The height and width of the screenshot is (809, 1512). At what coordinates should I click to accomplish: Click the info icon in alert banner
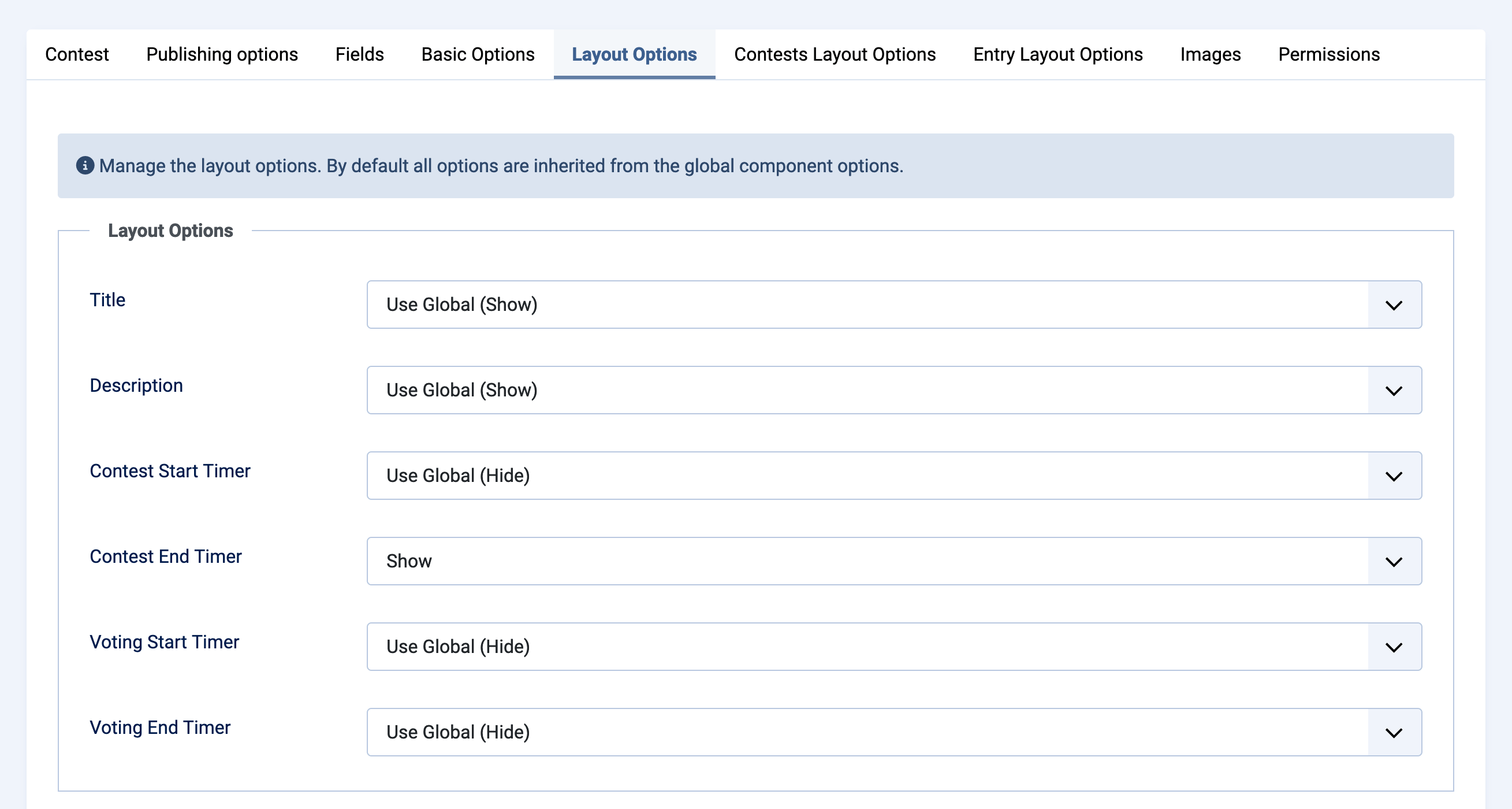click(85, 166)
